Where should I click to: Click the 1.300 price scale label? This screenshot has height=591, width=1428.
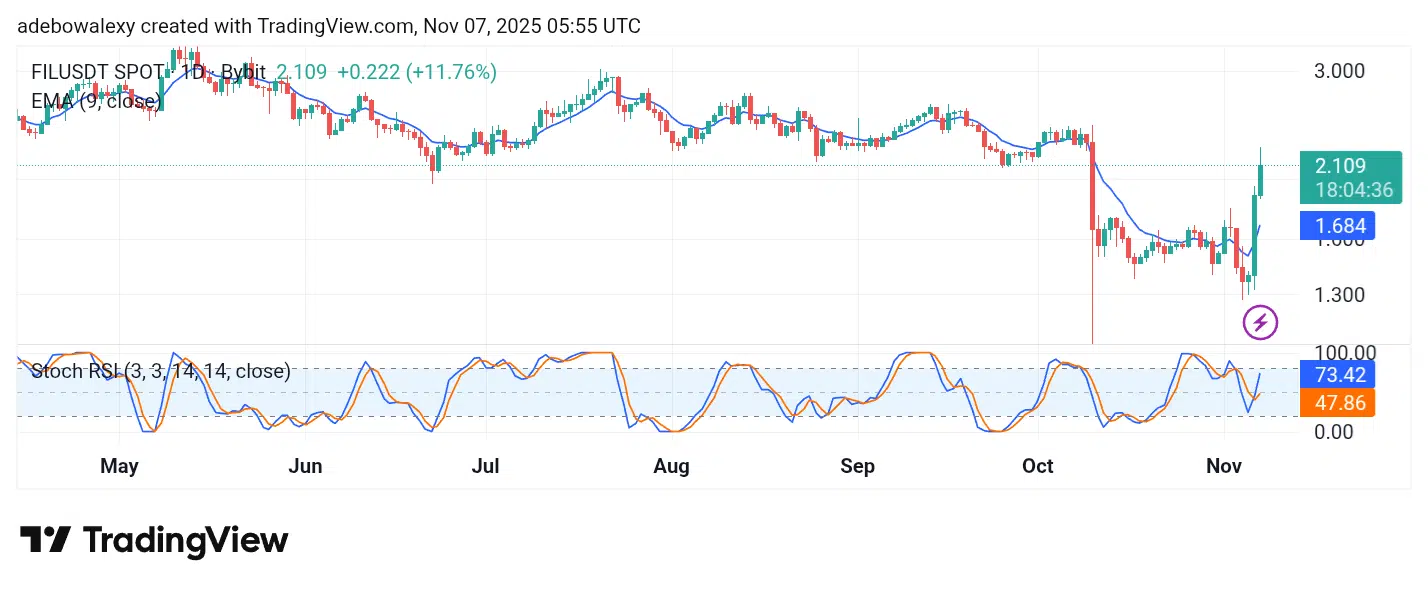point(1339,295)
